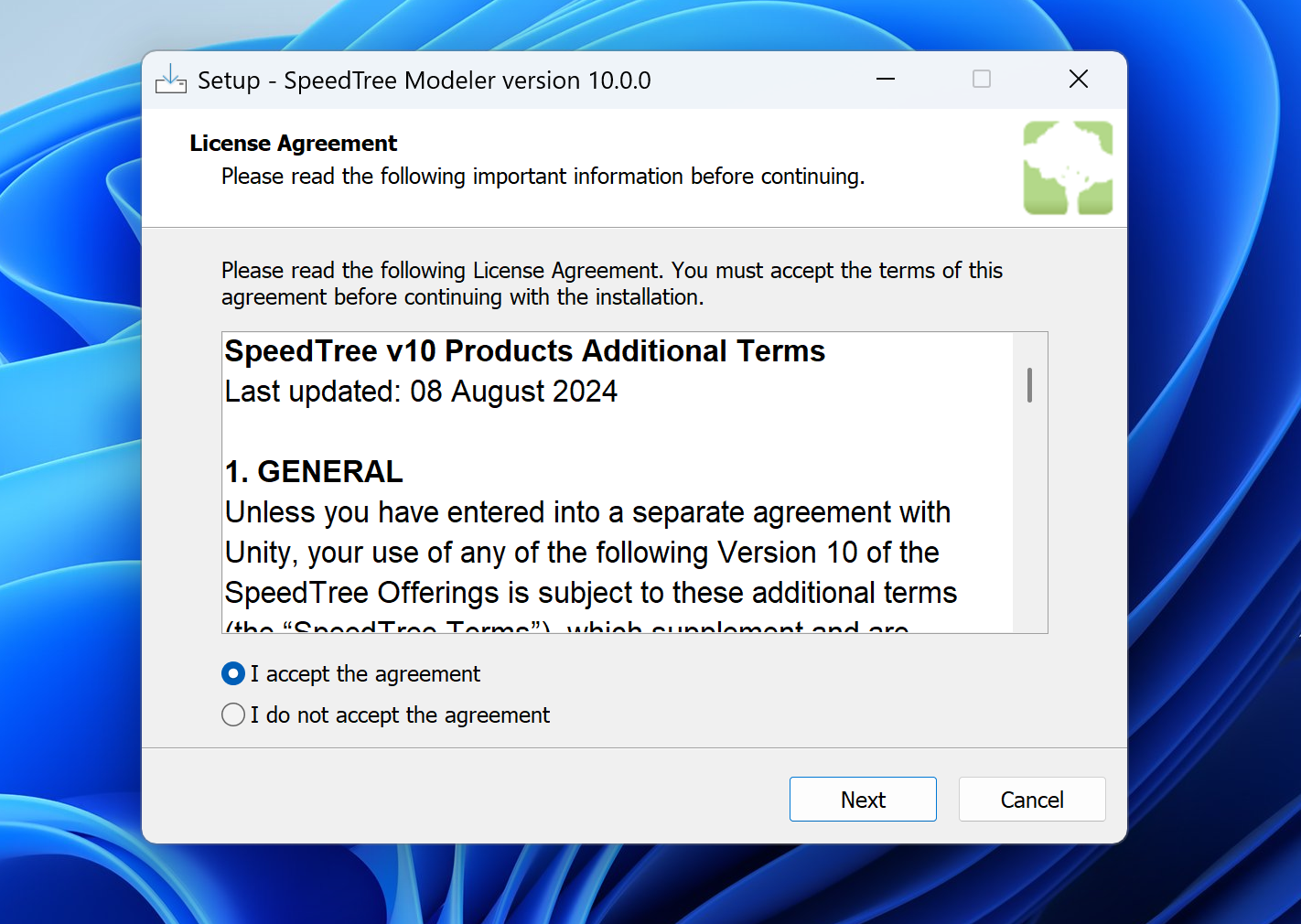Choose "I do not accept the agreement" option
The width and height of the screenshot is (1301, 924).
(234, 714)
